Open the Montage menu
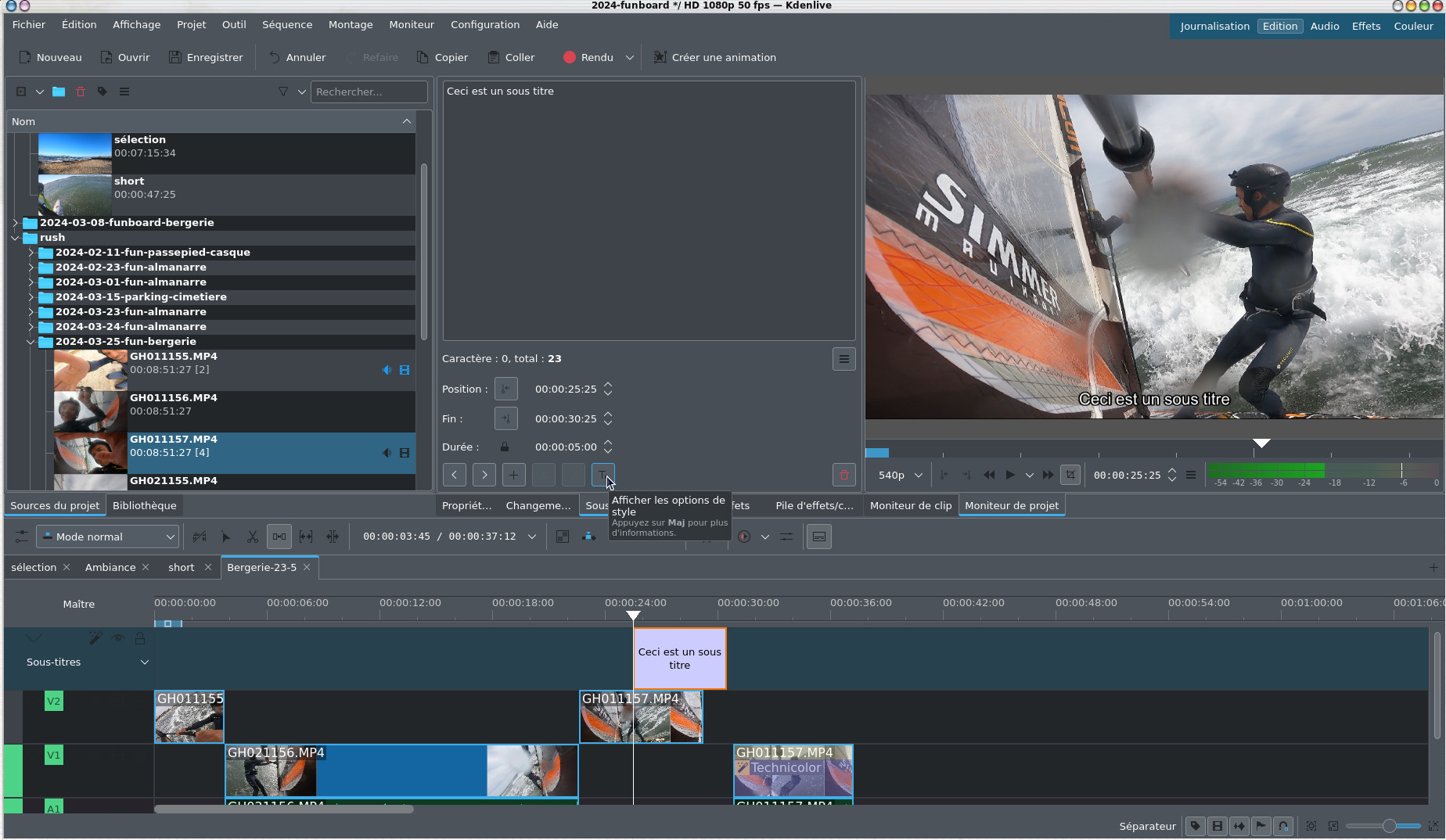This screenshot has width=1446, height=840. point(351,24)
